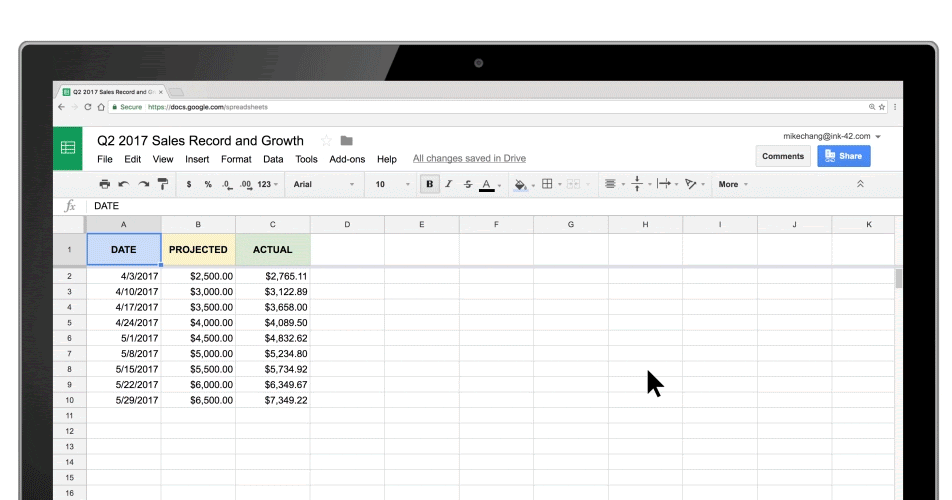This screenshot has width=952, height=500.
Task: Expand the More toolbar dropdown
Action: (x=733, y=184)
